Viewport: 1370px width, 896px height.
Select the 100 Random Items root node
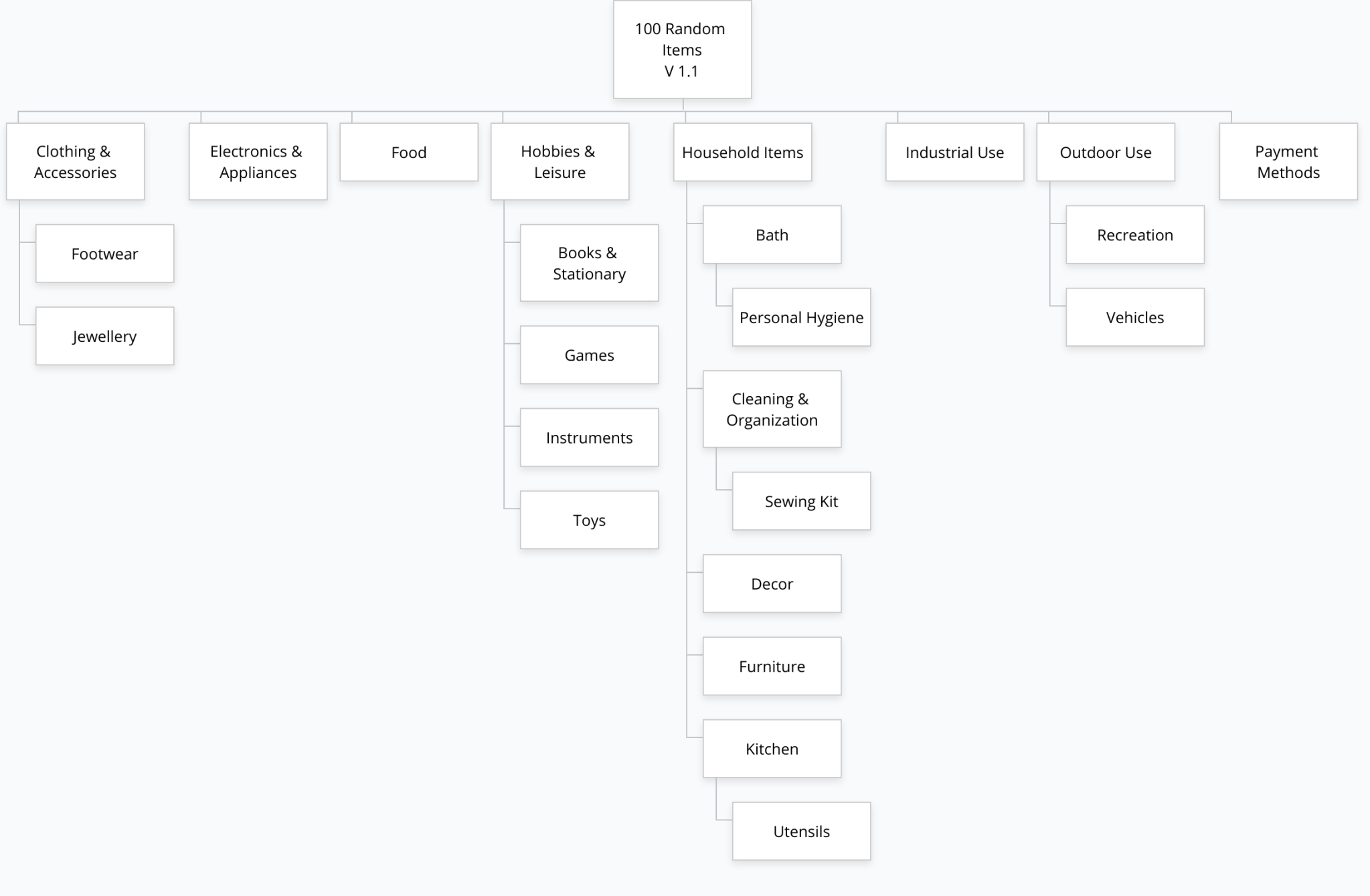(682, 50)
